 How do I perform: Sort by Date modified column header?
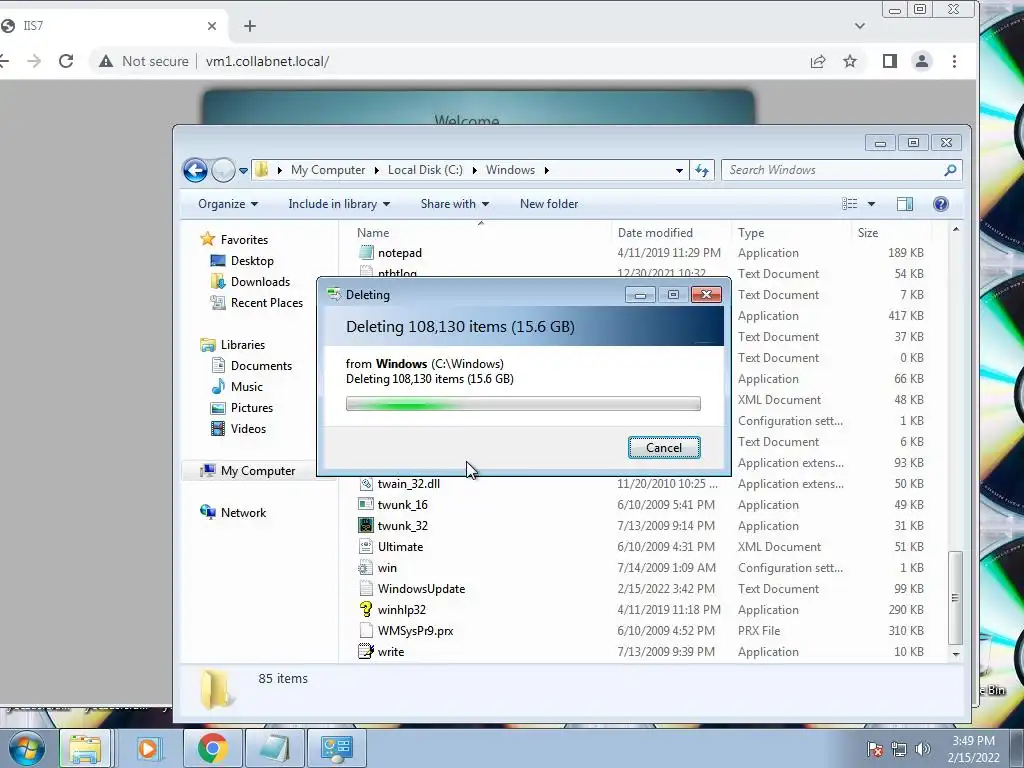coord(655,232)
